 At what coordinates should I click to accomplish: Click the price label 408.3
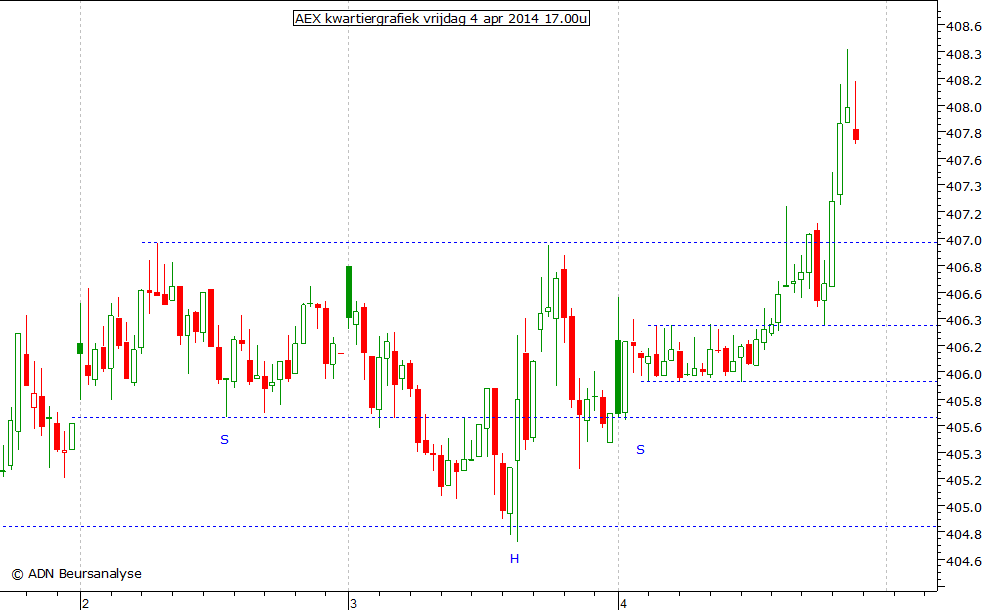pos(964,55)
